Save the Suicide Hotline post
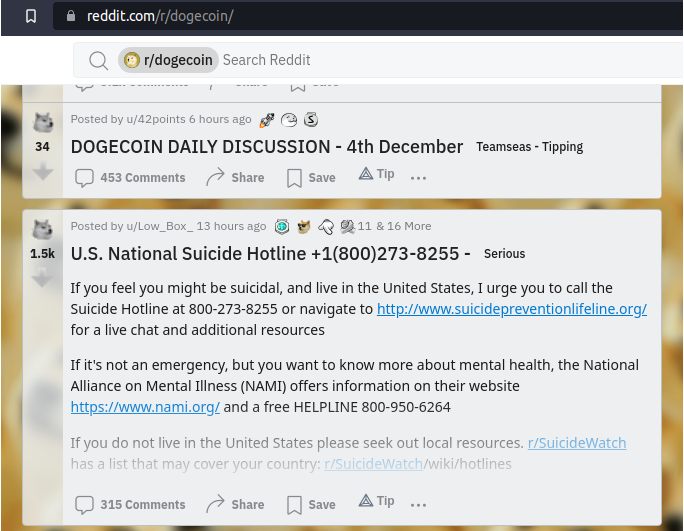The height and width of the screenshot is (531, 684). [311, 504]
